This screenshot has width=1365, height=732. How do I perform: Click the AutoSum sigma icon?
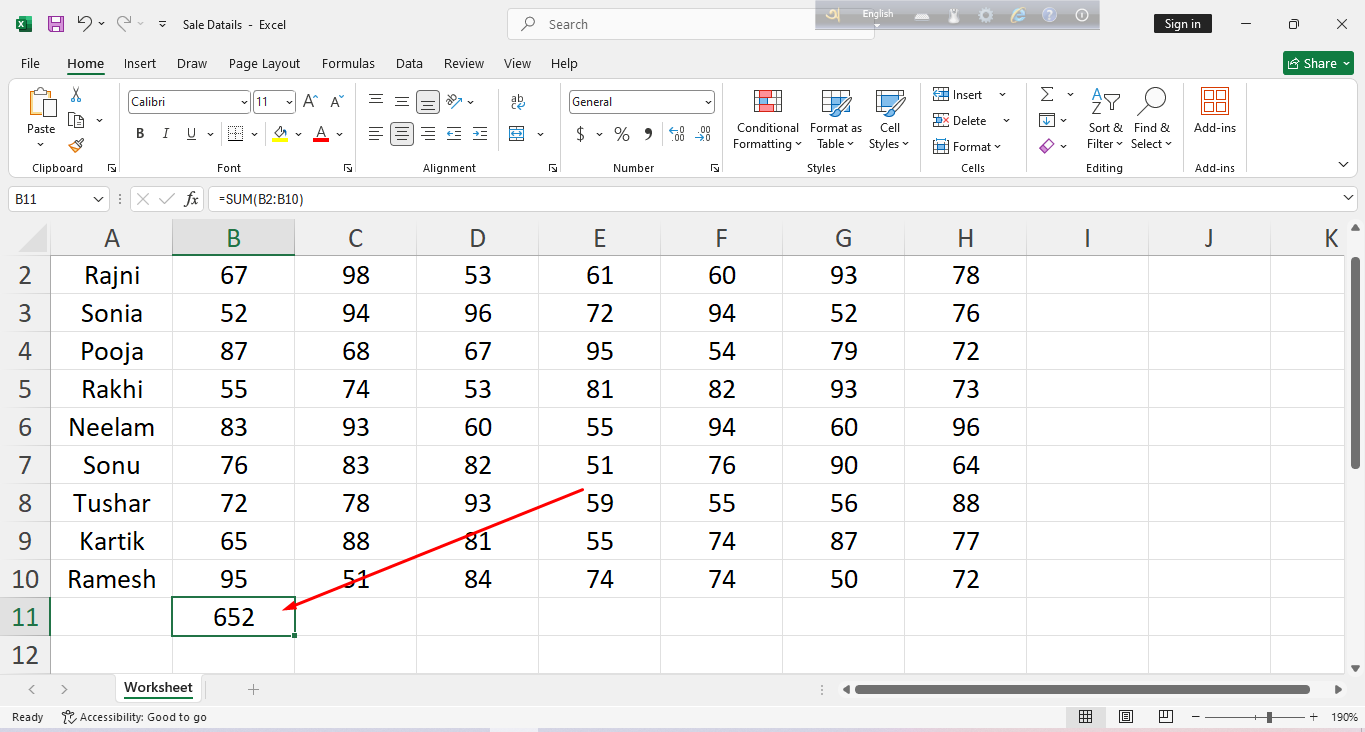click(x=1047, y=95)
